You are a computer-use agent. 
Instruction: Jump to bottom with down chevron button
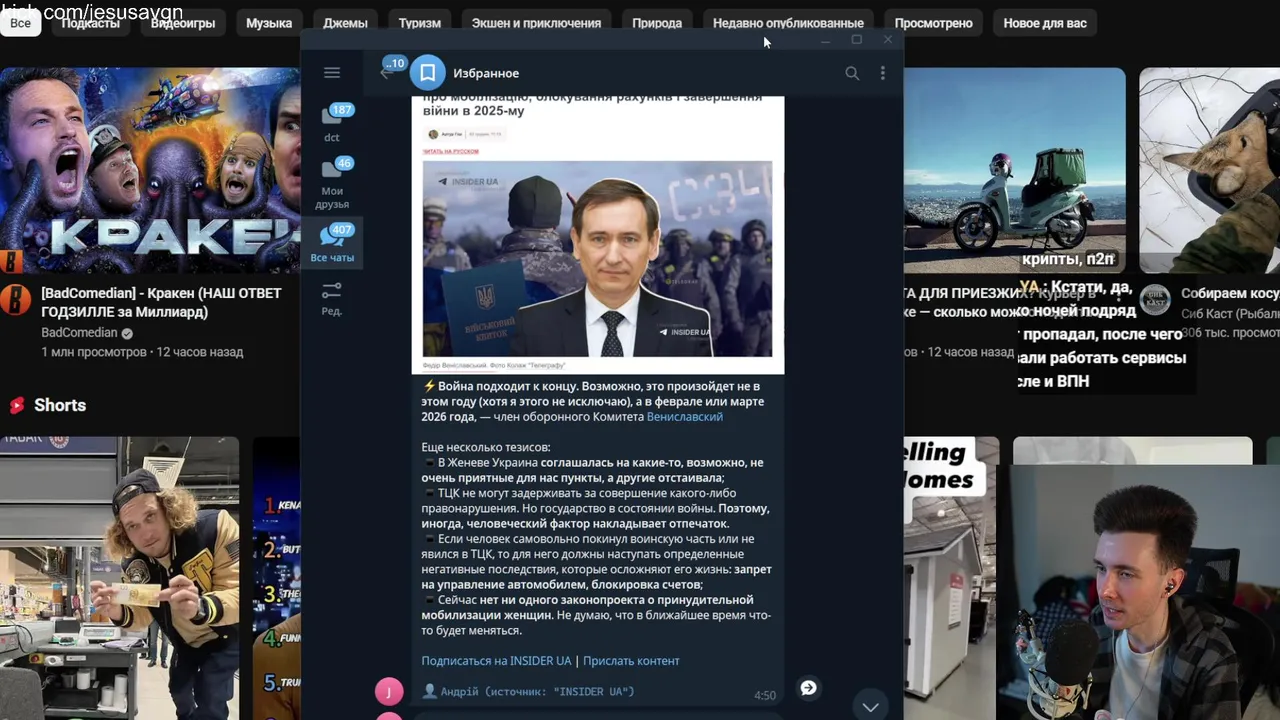(x=870, y=707)
